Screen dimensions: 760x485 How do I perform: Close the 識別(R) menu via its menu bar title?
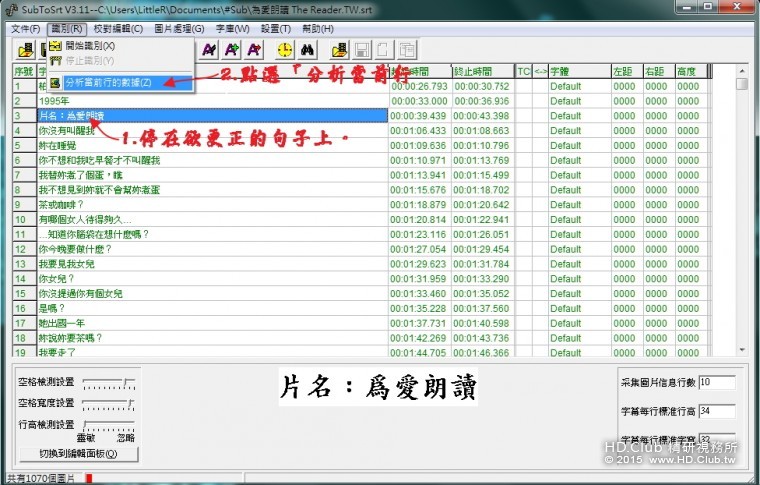tap(67, 29)
